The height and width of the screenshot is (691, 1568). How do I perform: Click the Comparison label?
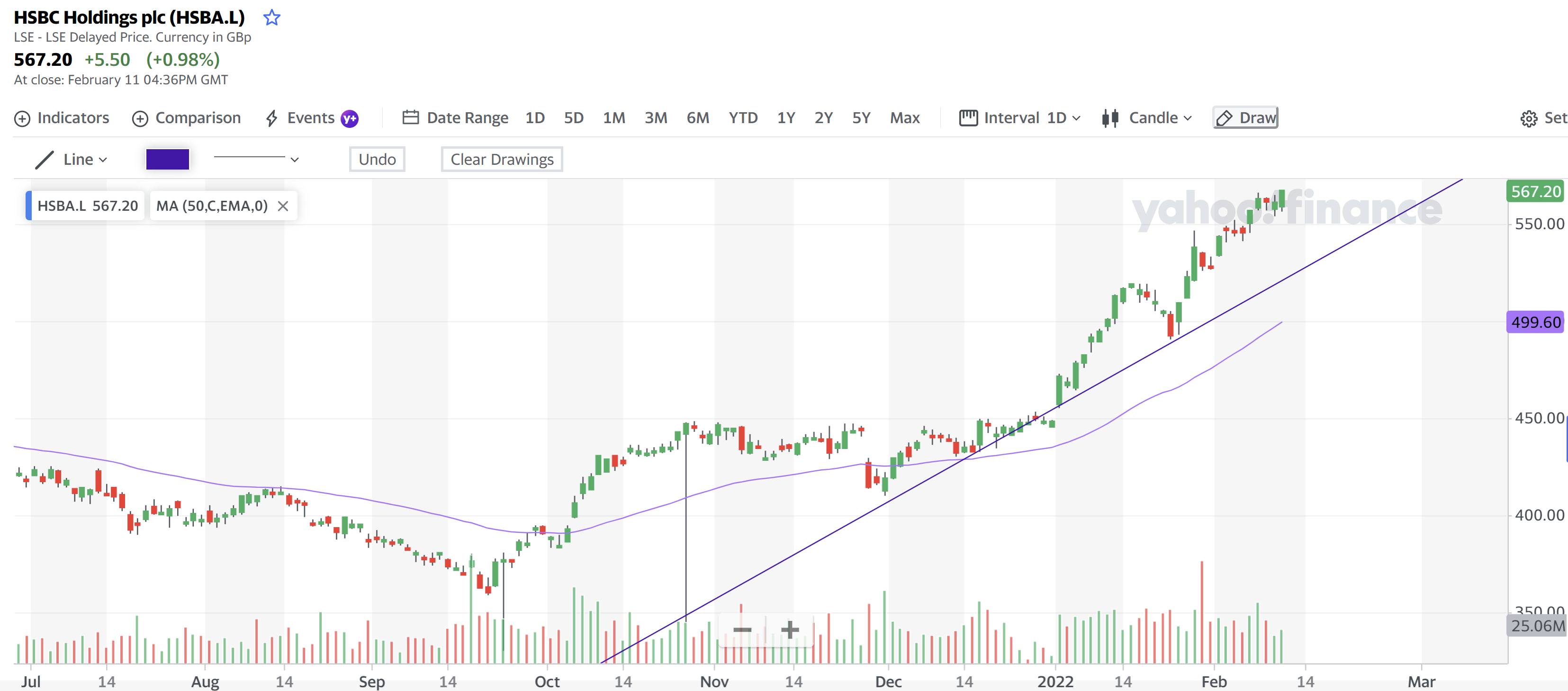198,117
